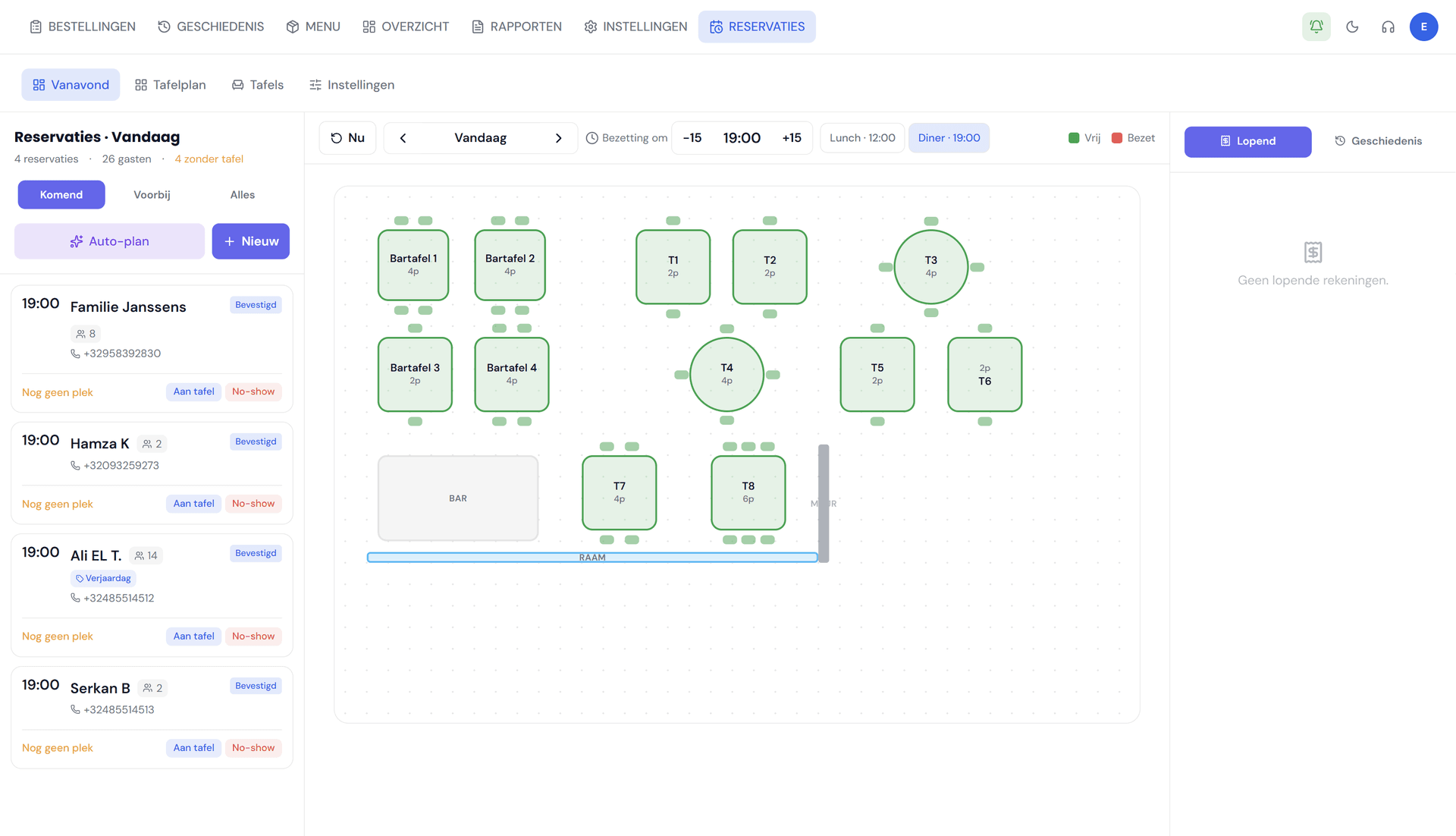This screenshot has width=1456, height=836.
Task: Open the Bestellingen section
Action: point(83,27)
